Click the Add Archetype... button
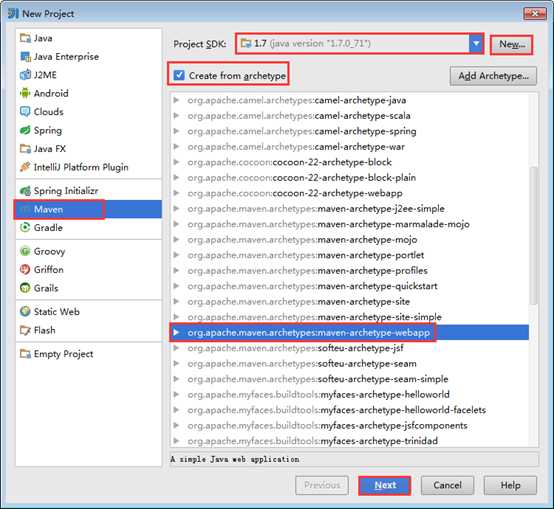This screenshot has width=554, height=509. (x=493, y=76)
